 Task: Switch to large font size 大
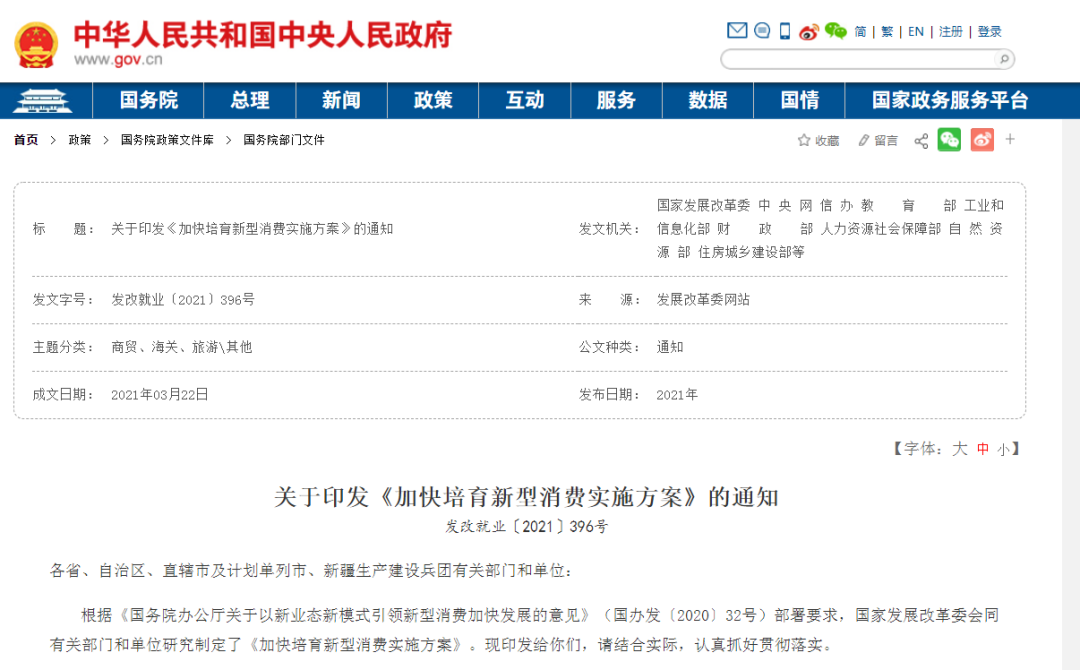click(959, 449)
